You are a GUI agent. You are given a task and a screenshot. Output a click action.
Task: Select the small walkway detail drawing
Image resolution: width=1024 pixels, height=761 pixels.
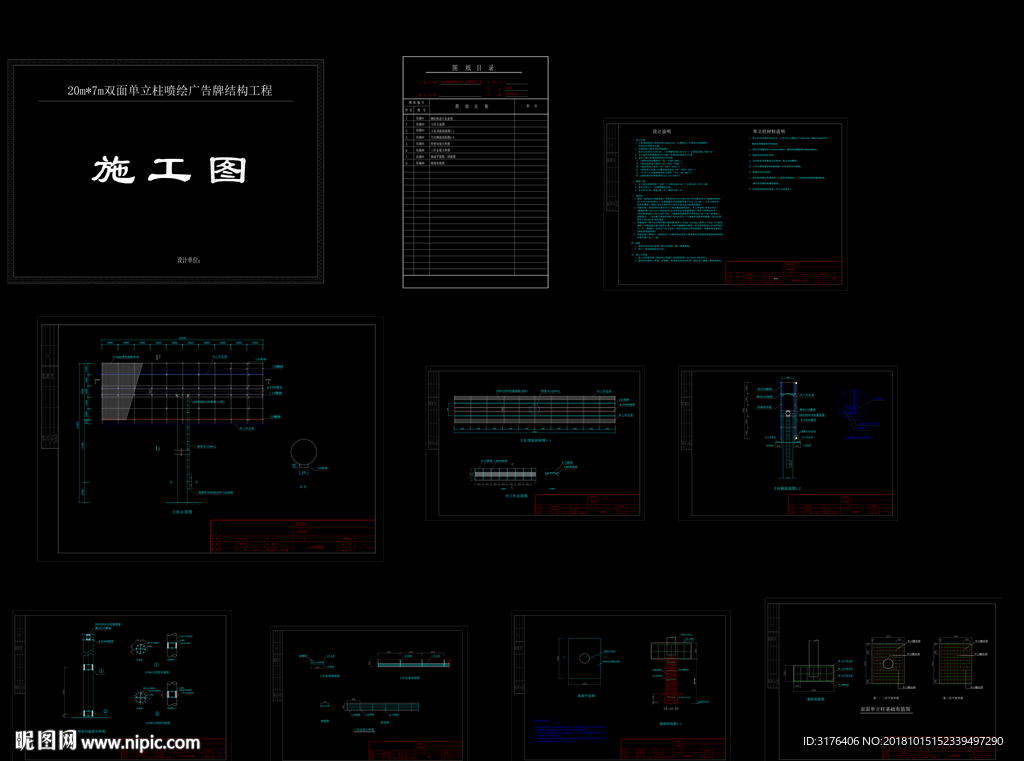(x=505, y=475)
